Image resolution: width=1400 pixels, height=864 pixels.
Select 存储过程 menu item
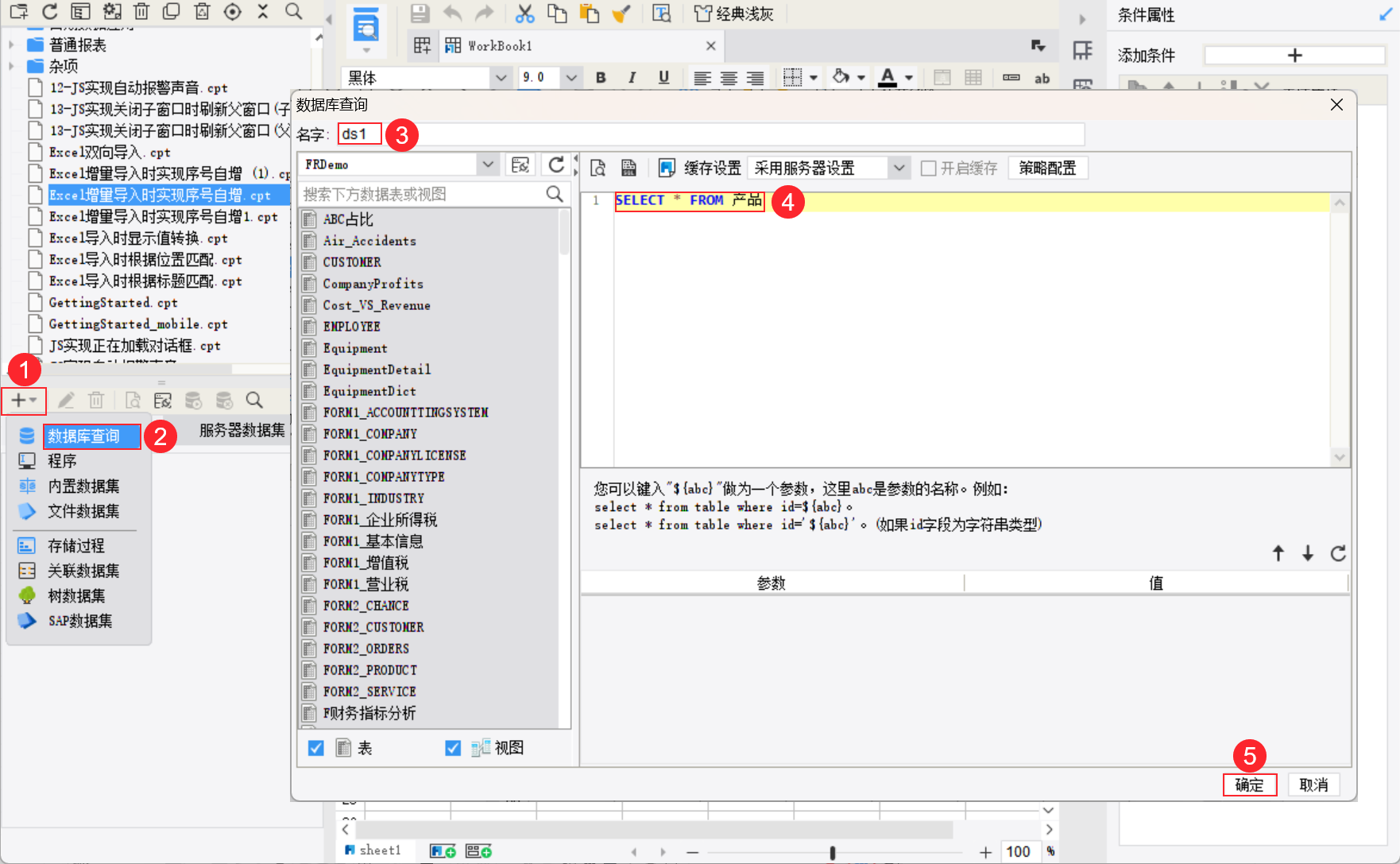[x=75, y=546]
